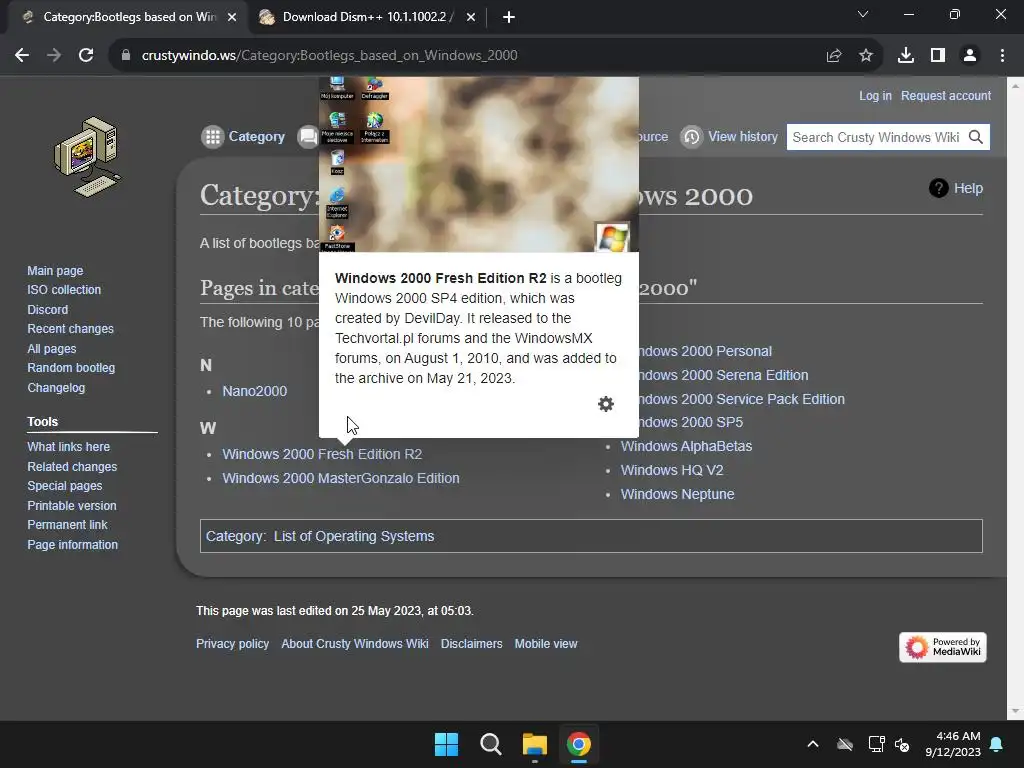Click the Help question mark icon
Viewport: 1024px width, 768px height.
point(938,188)
